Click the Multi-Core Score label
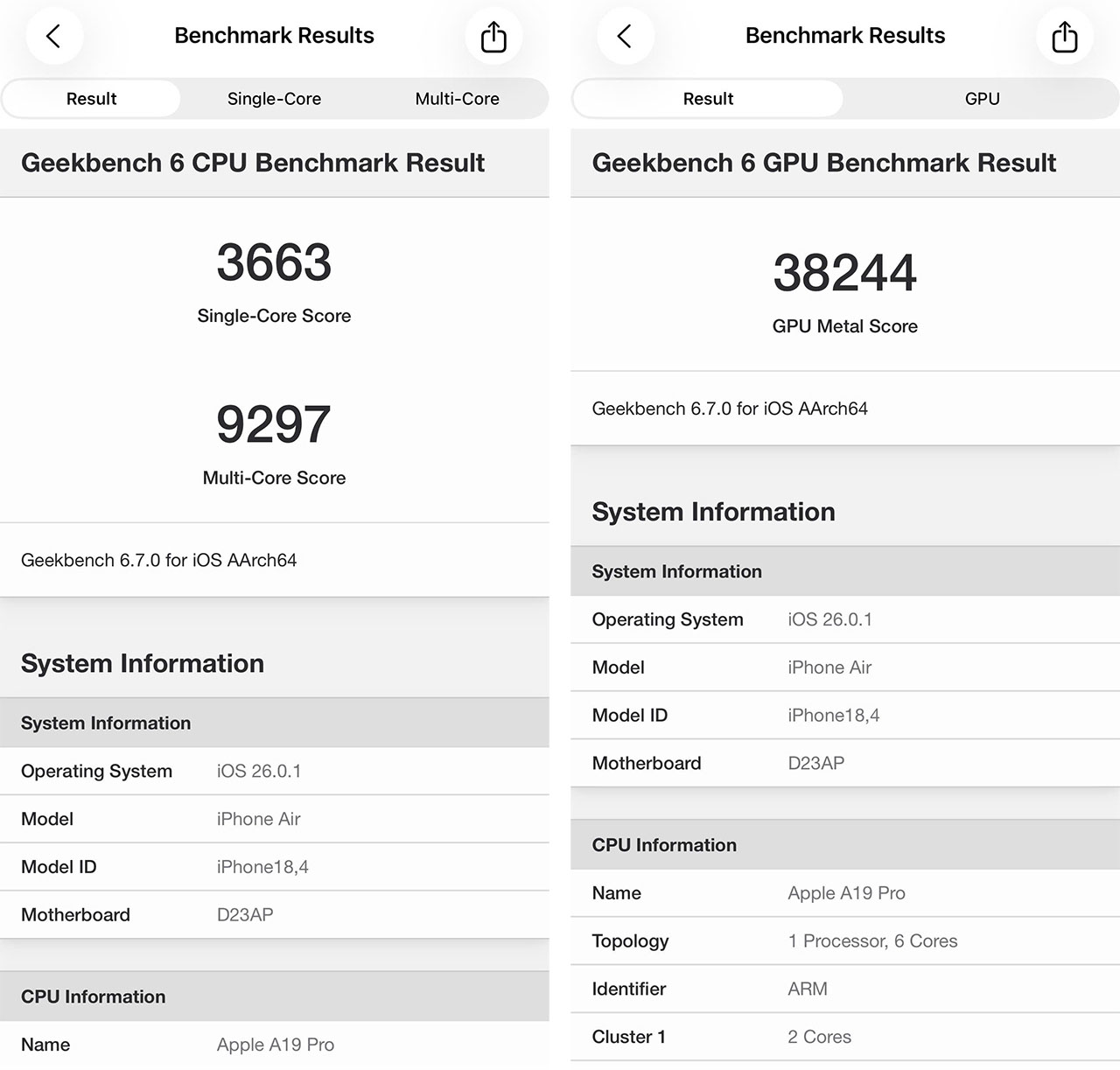 coord(274,478)
